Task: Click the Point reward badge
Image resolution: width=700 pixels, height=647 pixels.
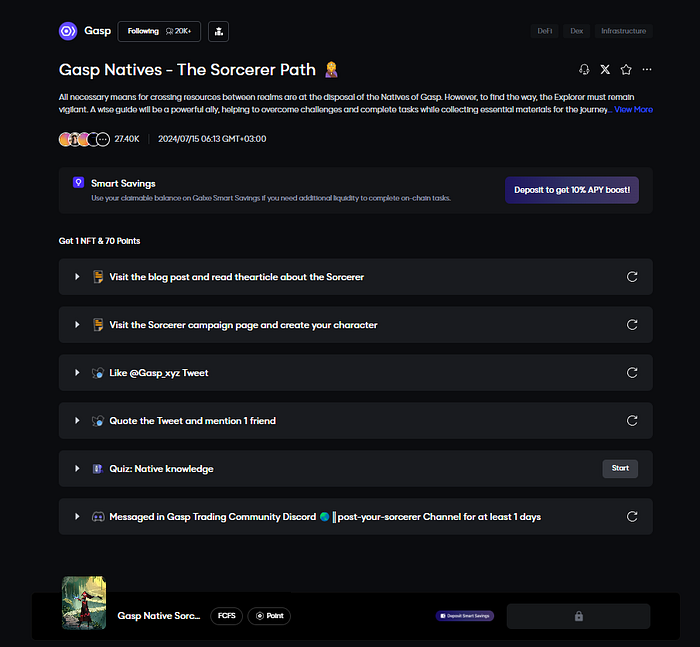Action: click(269, 616)
